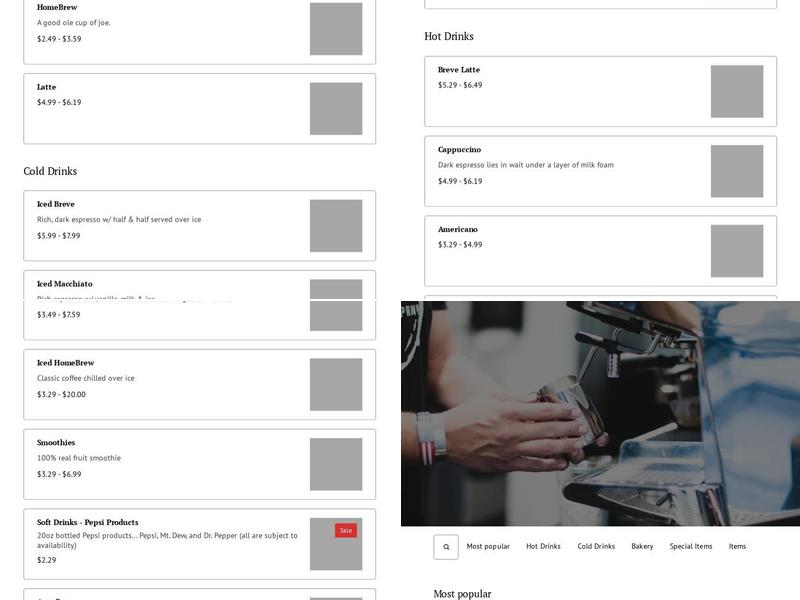
Task: Click the red Sale badge
Action: pos(346,531)
